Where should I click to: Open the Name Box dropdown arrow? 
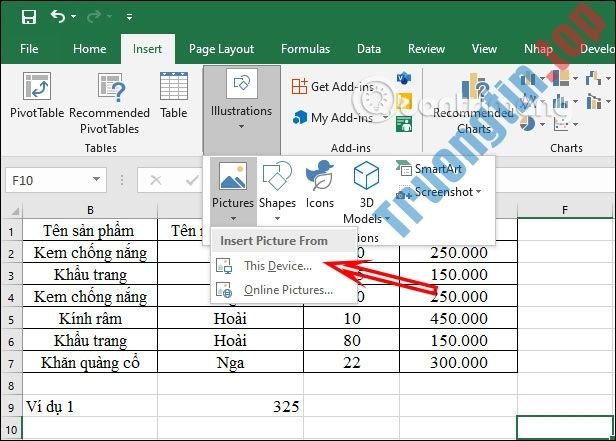pyautogui.click(x=96, y=179)
